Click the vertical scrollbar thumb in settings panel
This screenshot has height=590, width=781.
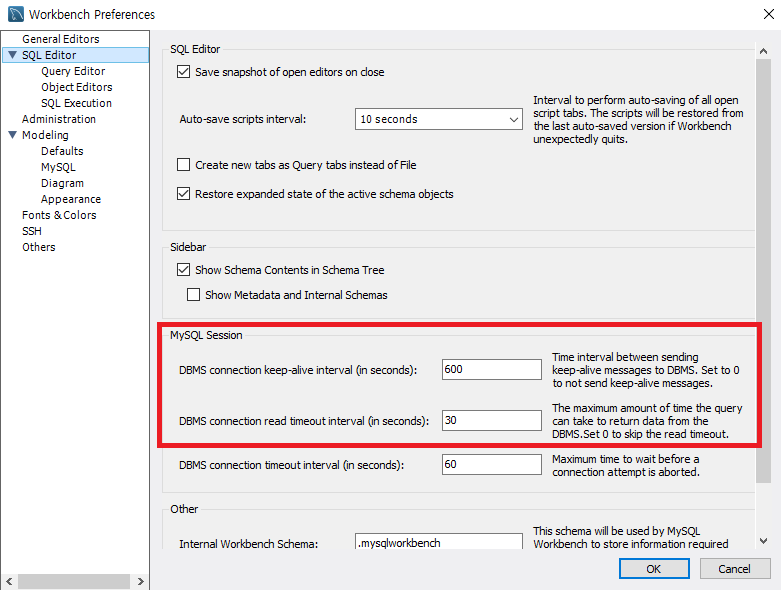pyautogui.click(x=763, y=270)
